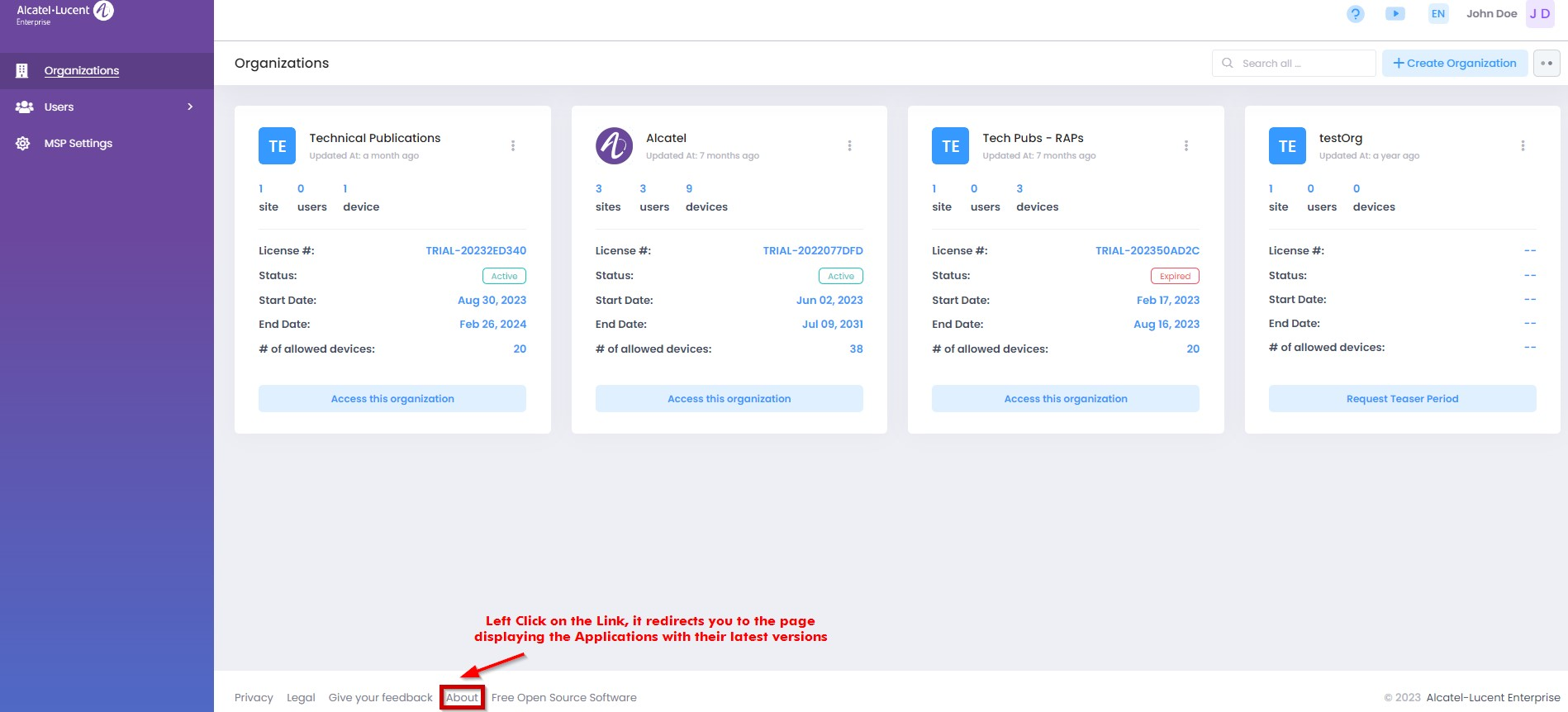1568x712 pixels.
Task: Open the Give your feedback link
Action: (x=380, y=698)
